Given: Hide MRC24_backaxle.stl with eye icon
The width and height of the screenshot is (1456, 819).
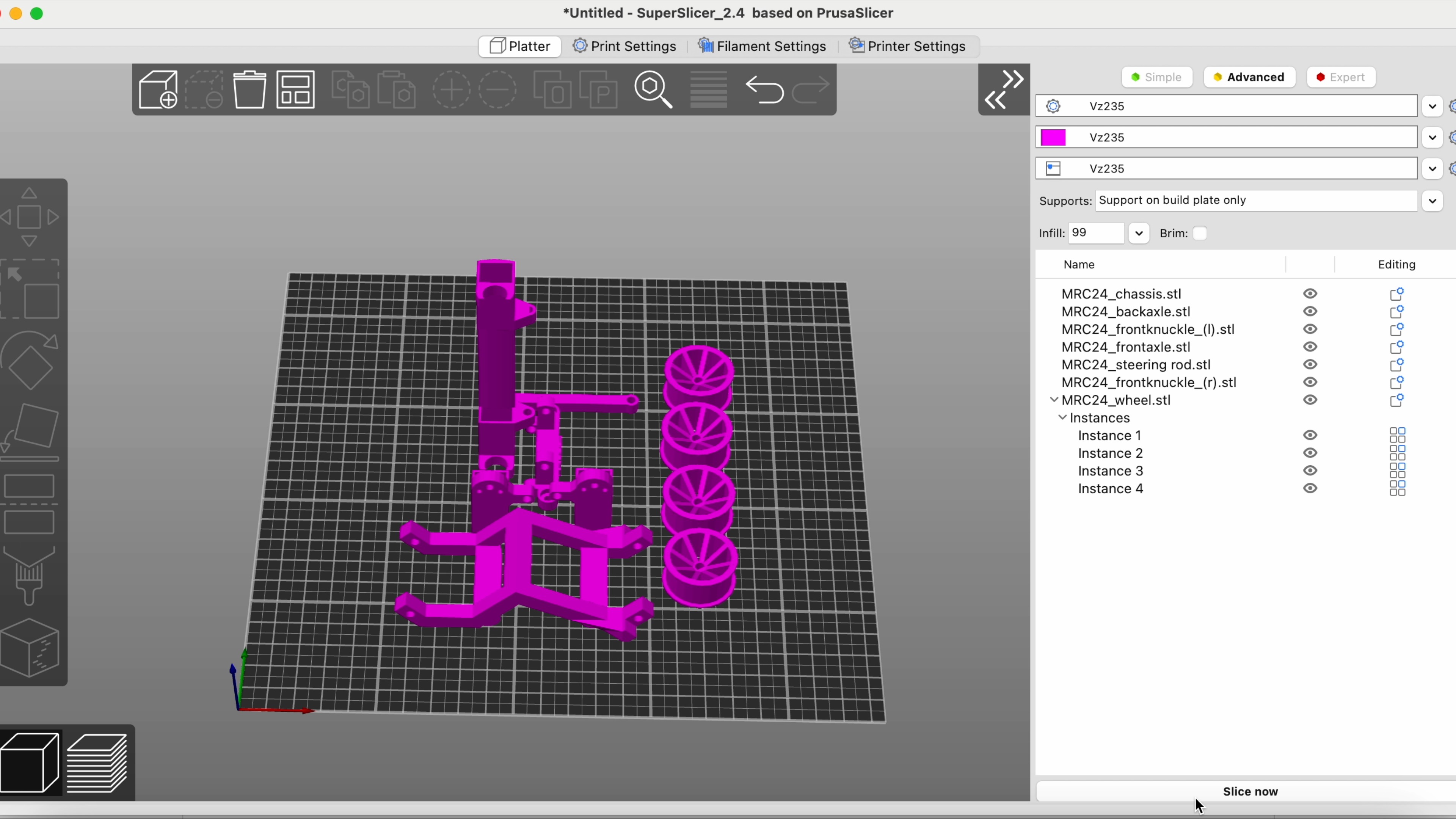Looking at the screenshot, I should tap(1310, 311).
